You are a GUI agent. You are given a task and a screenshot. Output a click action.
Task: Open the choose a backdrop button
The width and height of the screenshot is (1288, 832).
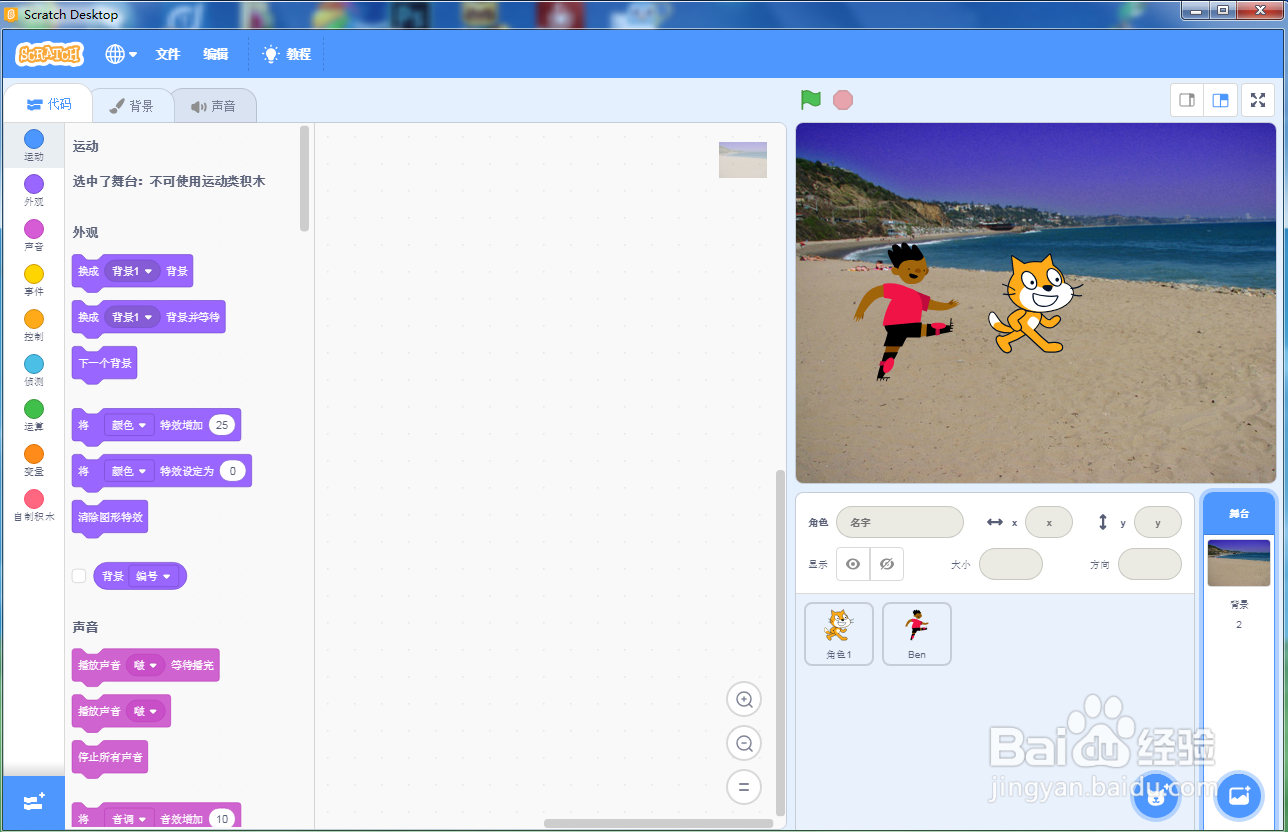pyautogui.click(x=1239, y=797)
